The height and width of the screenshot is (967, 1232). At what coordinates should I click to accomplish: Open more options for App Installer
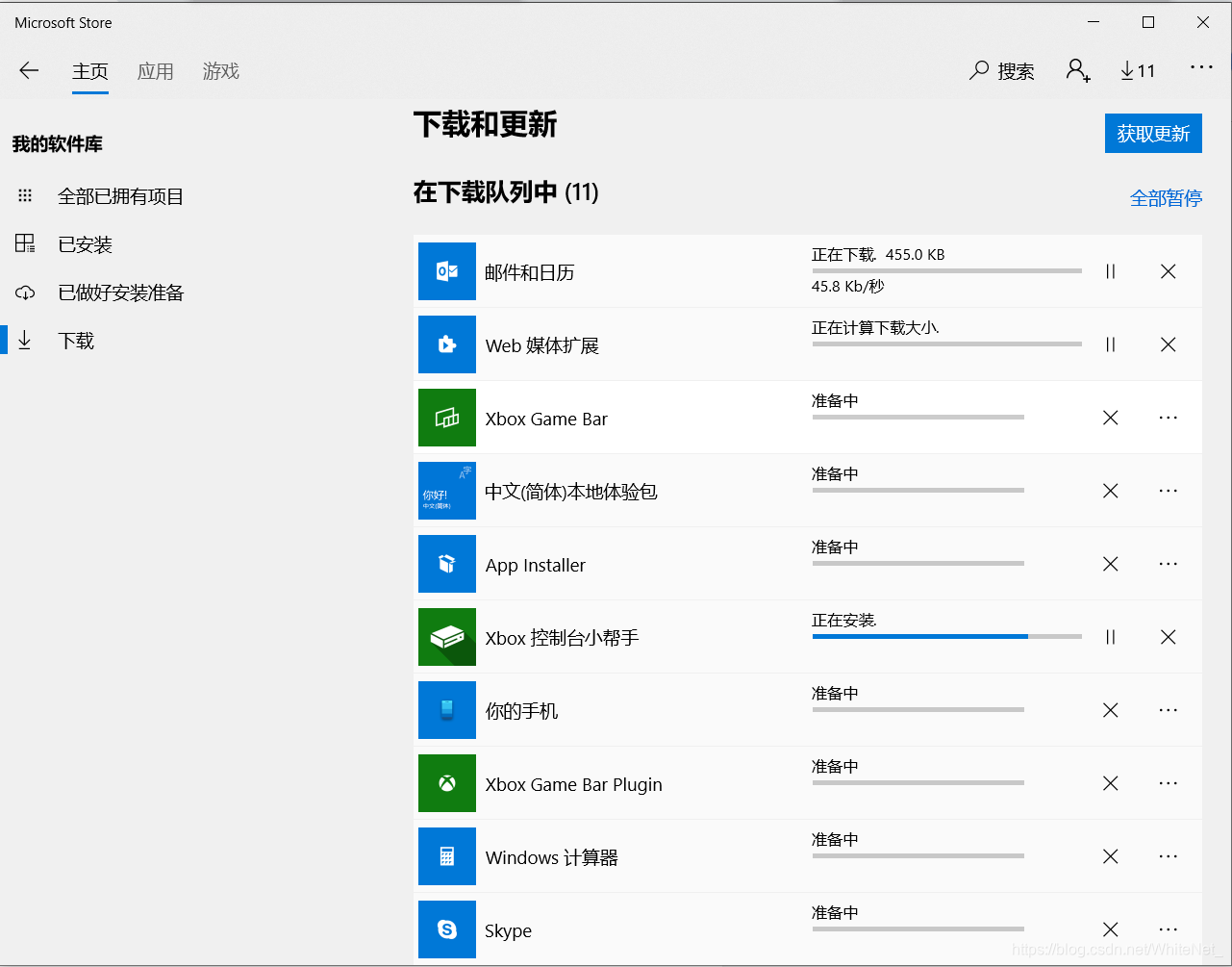(x=1169, y=564)
